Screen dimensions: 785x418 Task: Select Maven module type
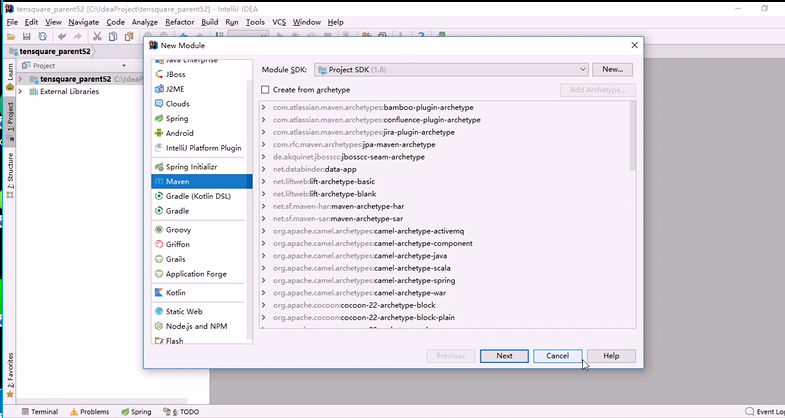pos(201,181)
